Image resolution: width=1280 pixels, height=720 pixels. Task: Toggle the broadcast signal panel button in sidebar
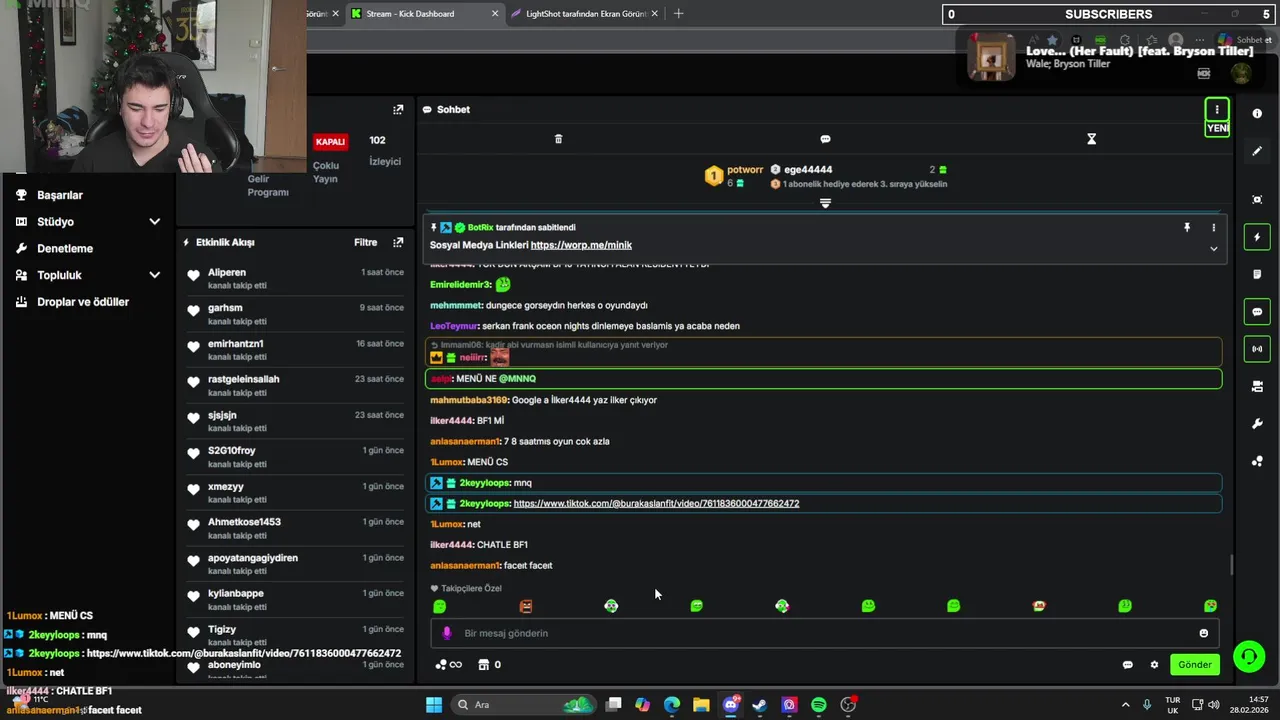pos(1257,349)
